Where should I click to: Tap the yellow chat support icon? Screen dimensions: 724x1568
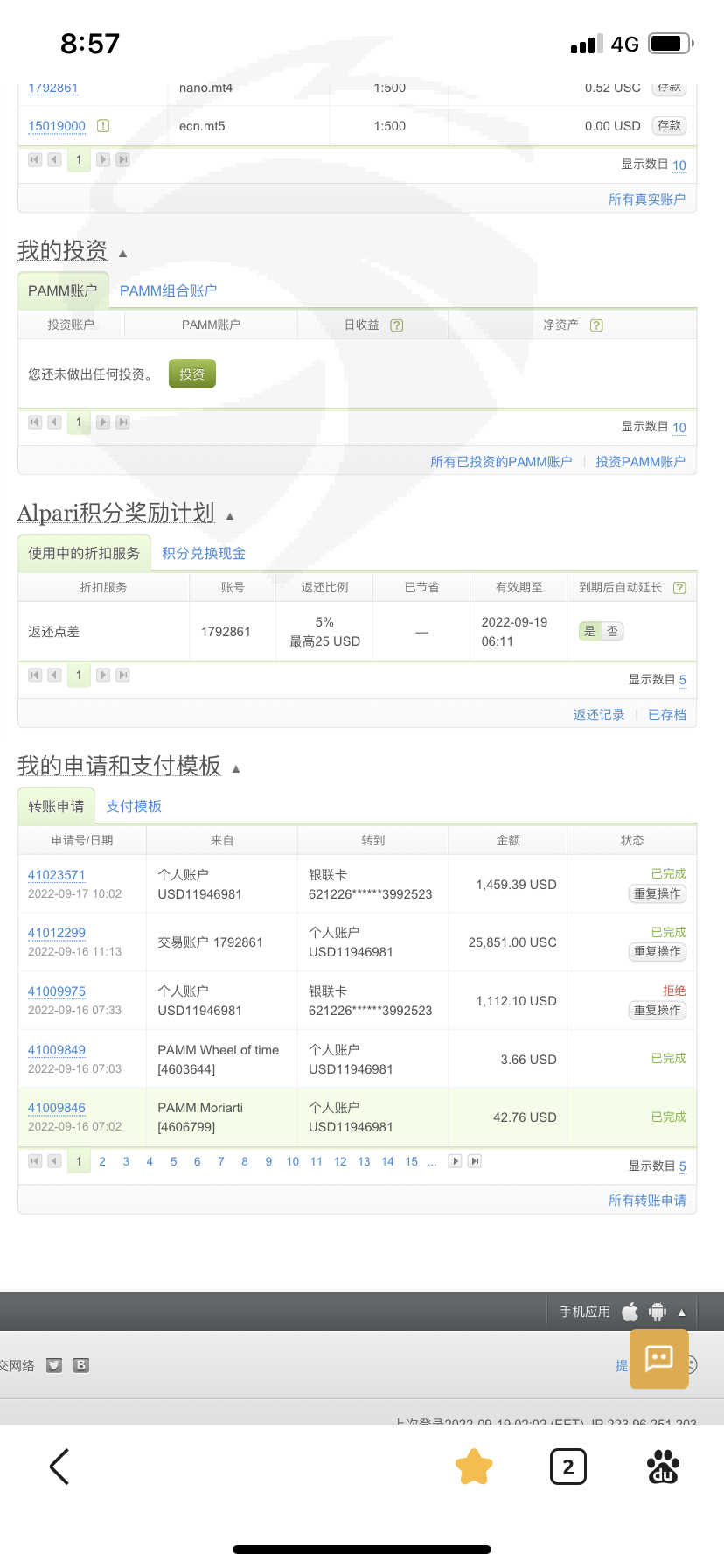[658, 1358]
